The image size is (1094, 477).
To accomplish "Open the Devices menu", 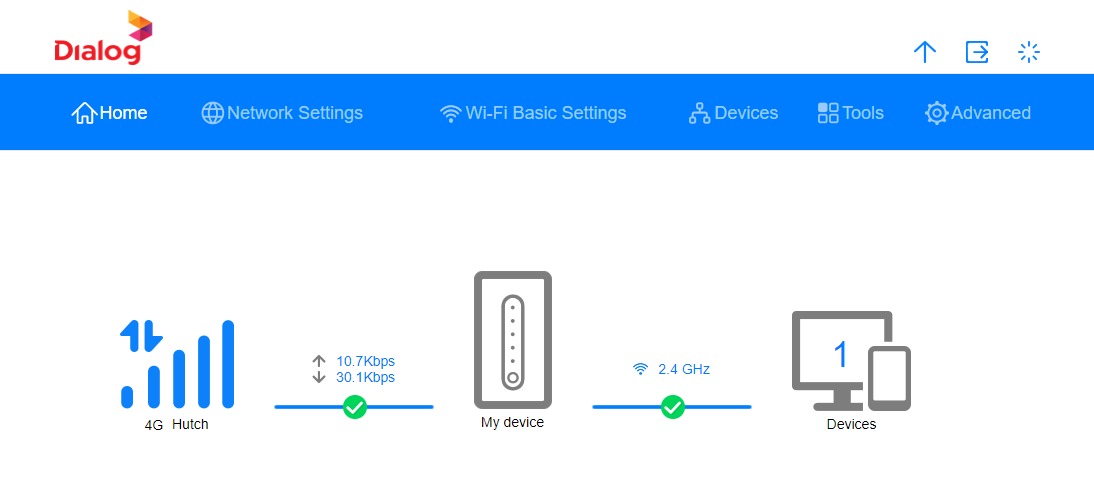I will 733,113.
